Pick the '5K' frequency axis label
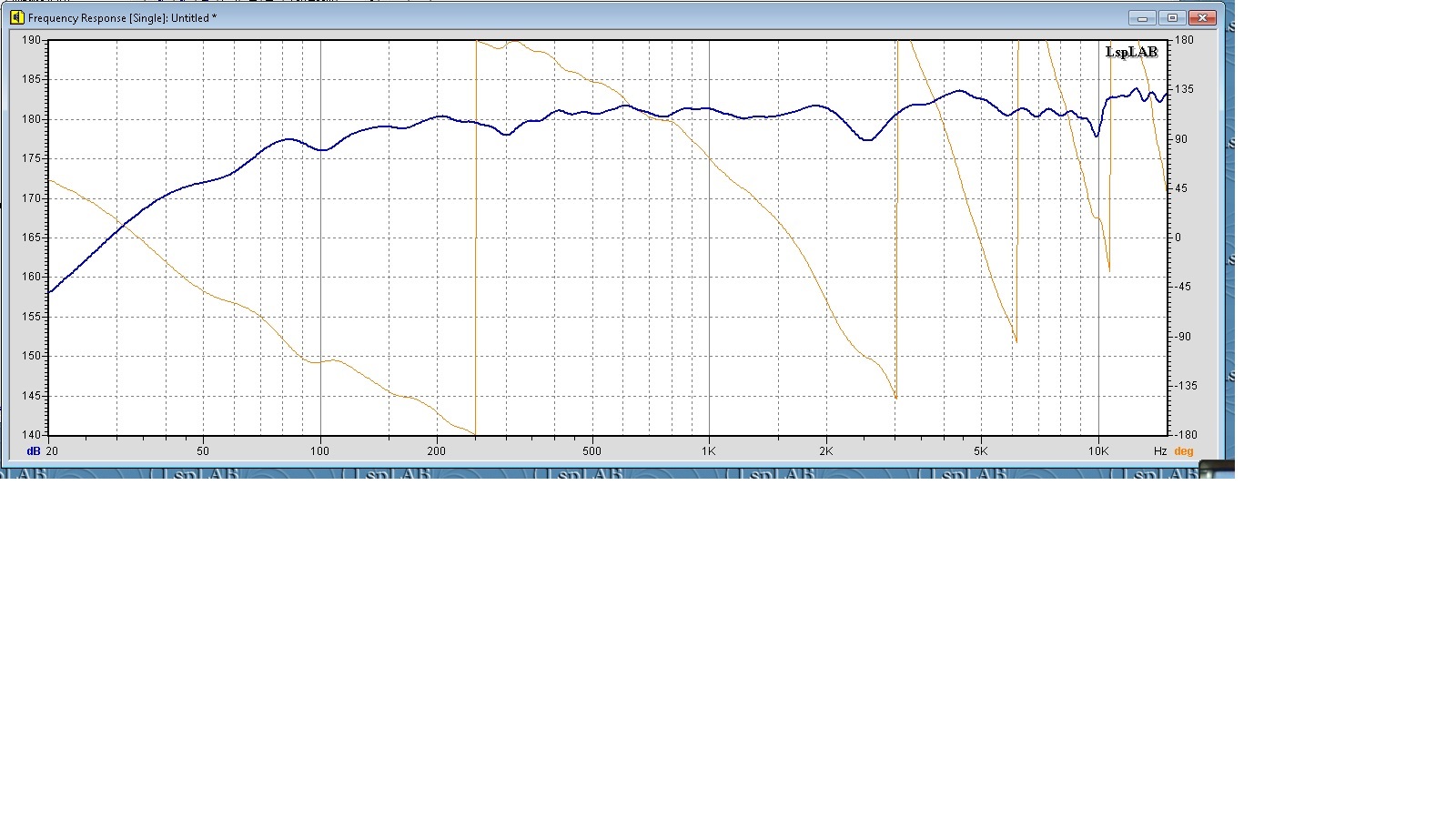Screen dimensions: 1456x819 pyautogui.click(x=980, y=451)
